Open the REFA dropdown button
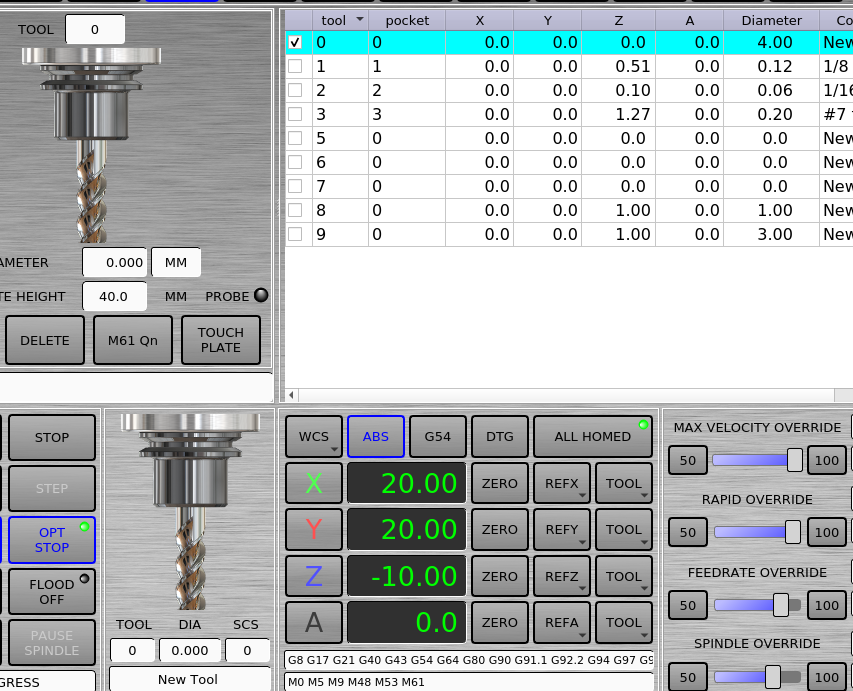This screenshot has width=853, height=691. 562,622
